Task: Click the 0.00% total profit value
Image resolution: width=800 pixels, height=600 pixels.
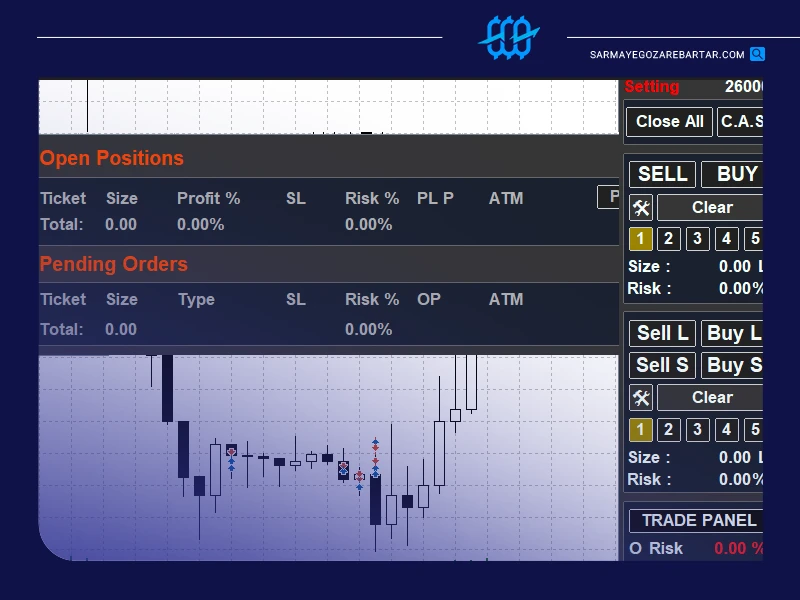Action: point(201,224)
